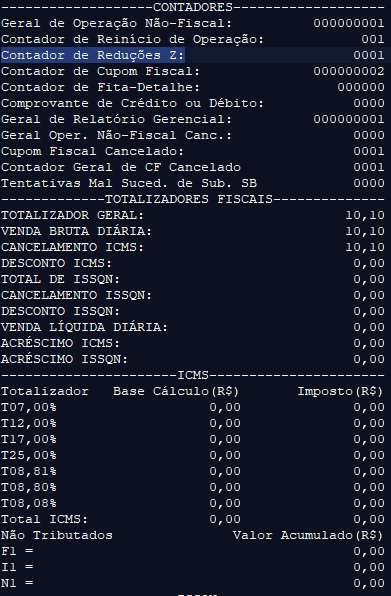Select 'TOTALIZADOR GERAL:' label
Screen dimensions: 391x596
tap(73, 215)
